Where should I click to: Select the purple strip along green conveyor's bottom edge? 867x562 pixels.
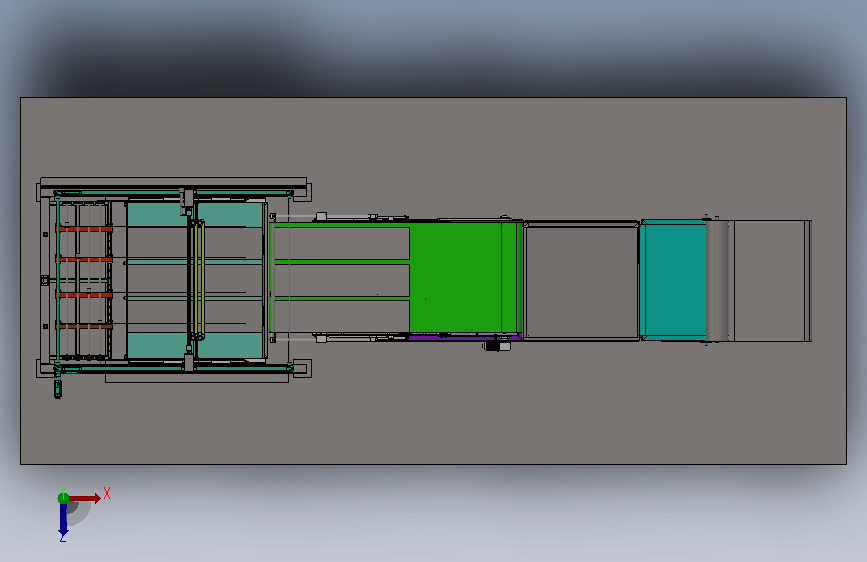click(x=464, y=336)
